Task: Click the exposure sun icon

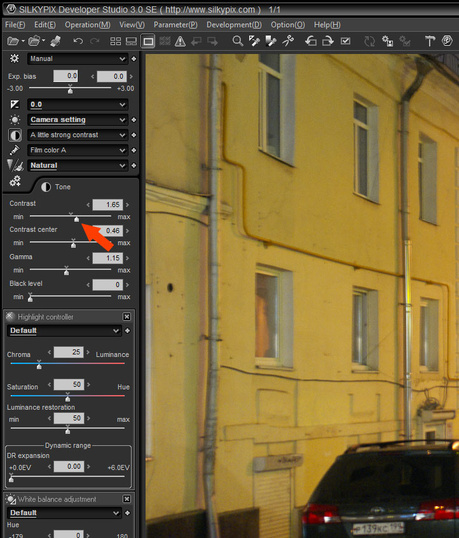Action: click(x=14, y=59)
